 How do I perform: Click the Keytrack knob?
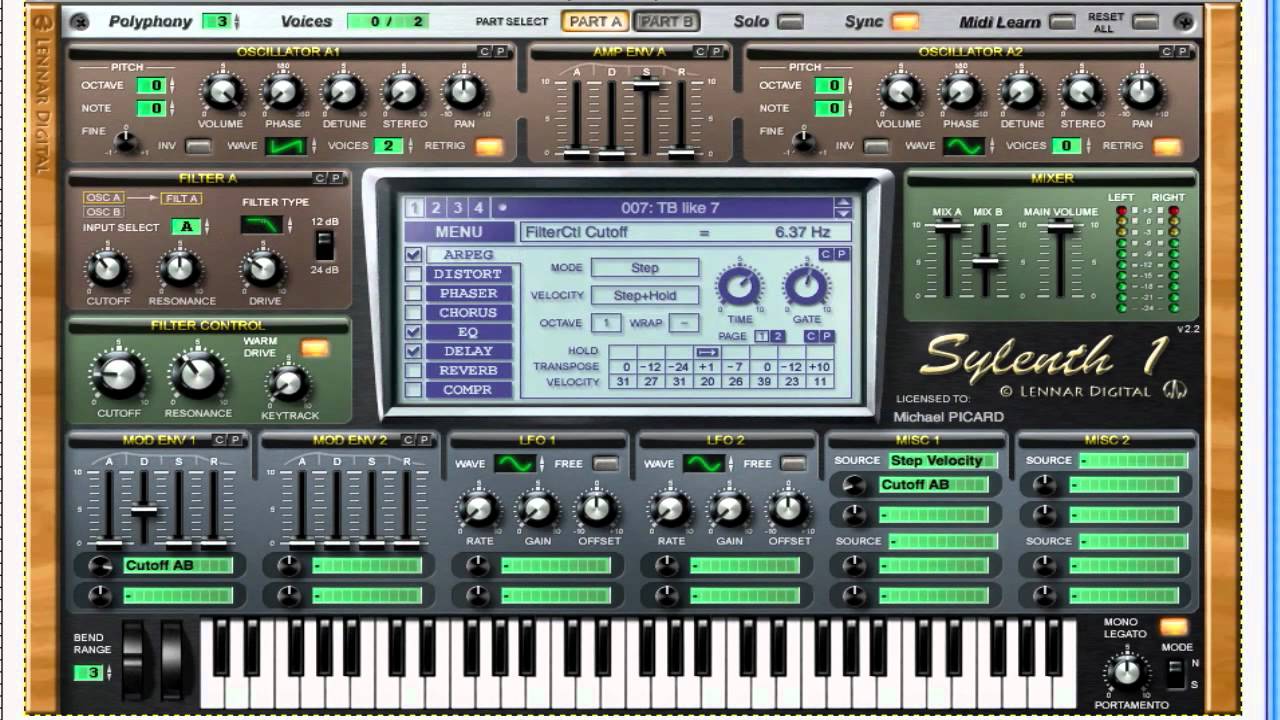point(288,383)
